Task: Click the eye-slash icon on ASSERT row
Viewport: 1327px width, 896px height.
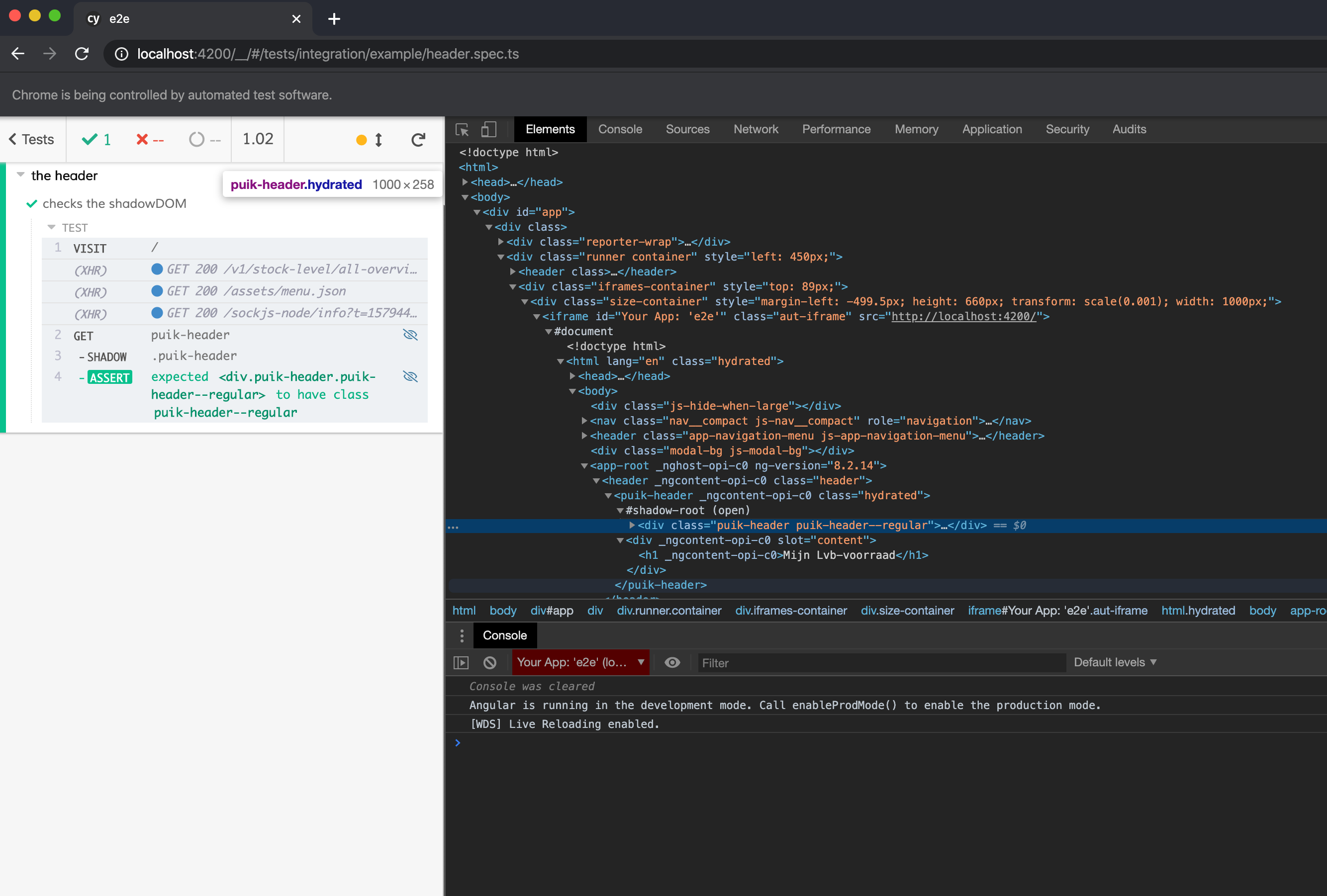Action: pyautogui.click(x=410, y=377)
